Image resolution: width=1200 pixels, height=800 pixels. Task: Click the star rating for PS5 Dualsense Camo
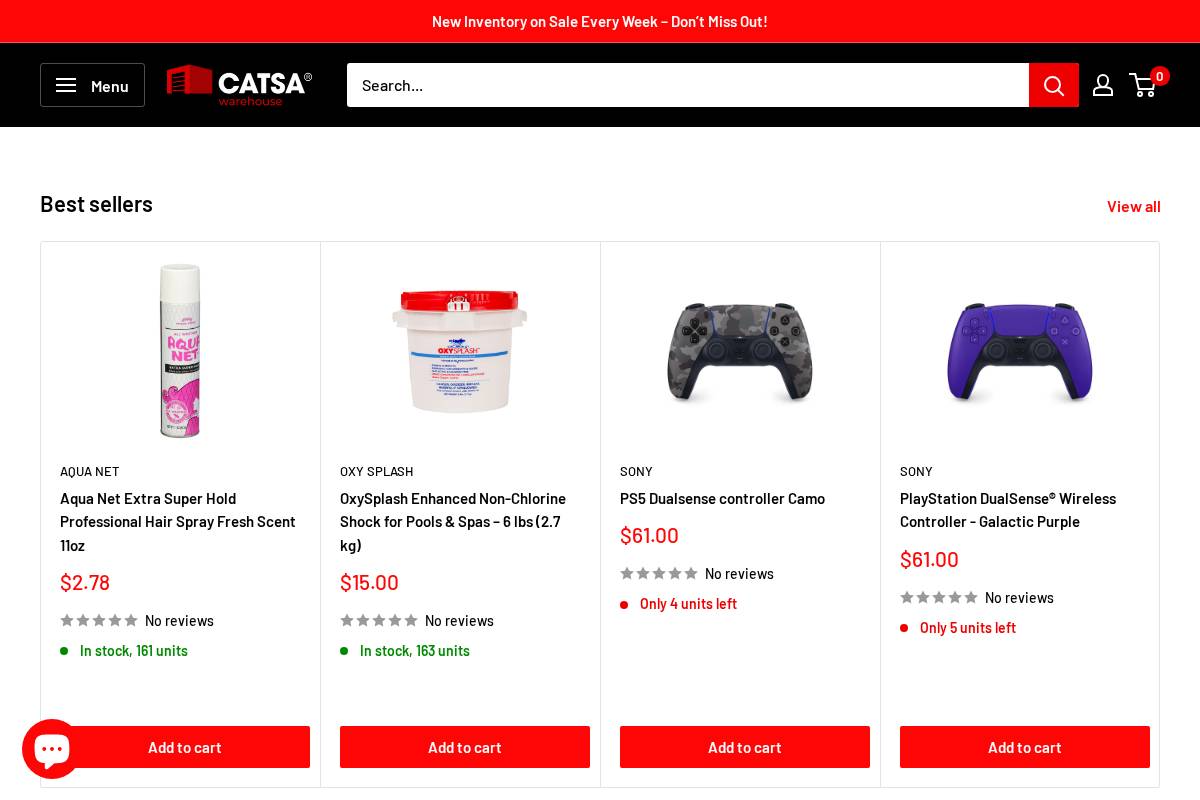(659, 573)
